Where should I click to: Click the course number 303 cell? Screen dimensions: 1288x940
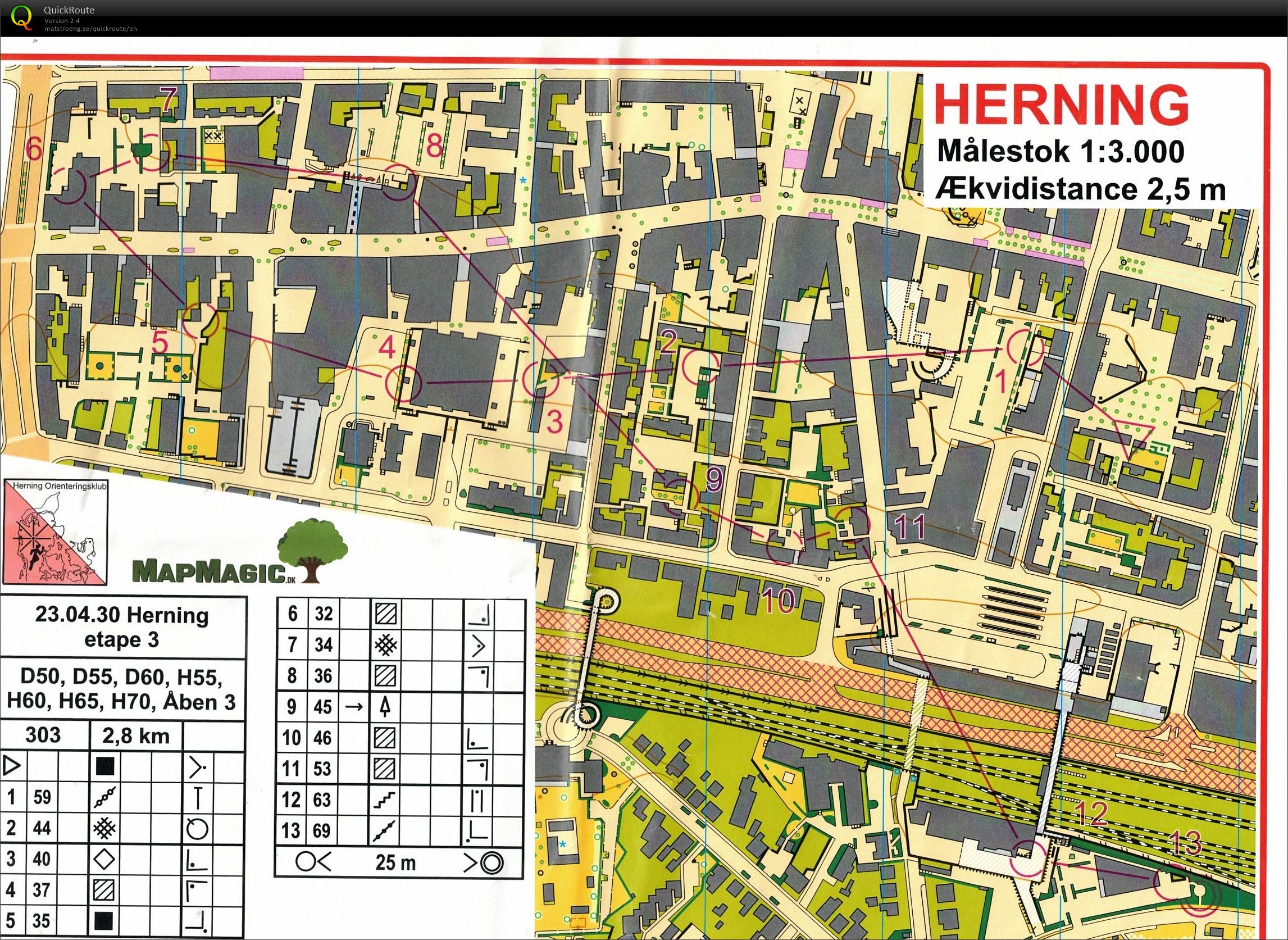pyautogui.click(x=43, y=735)
